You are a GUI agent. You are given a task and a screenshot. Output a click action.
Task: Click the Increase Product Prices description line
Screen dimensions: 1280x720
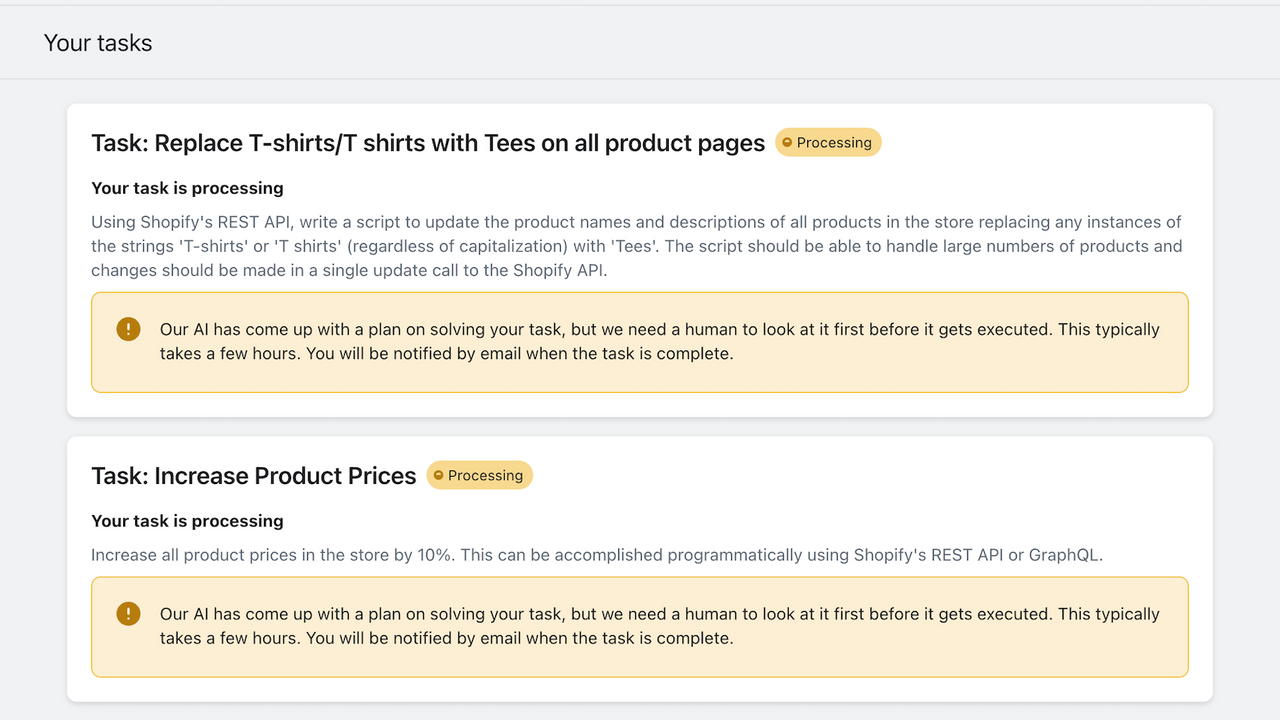[597, 554]
